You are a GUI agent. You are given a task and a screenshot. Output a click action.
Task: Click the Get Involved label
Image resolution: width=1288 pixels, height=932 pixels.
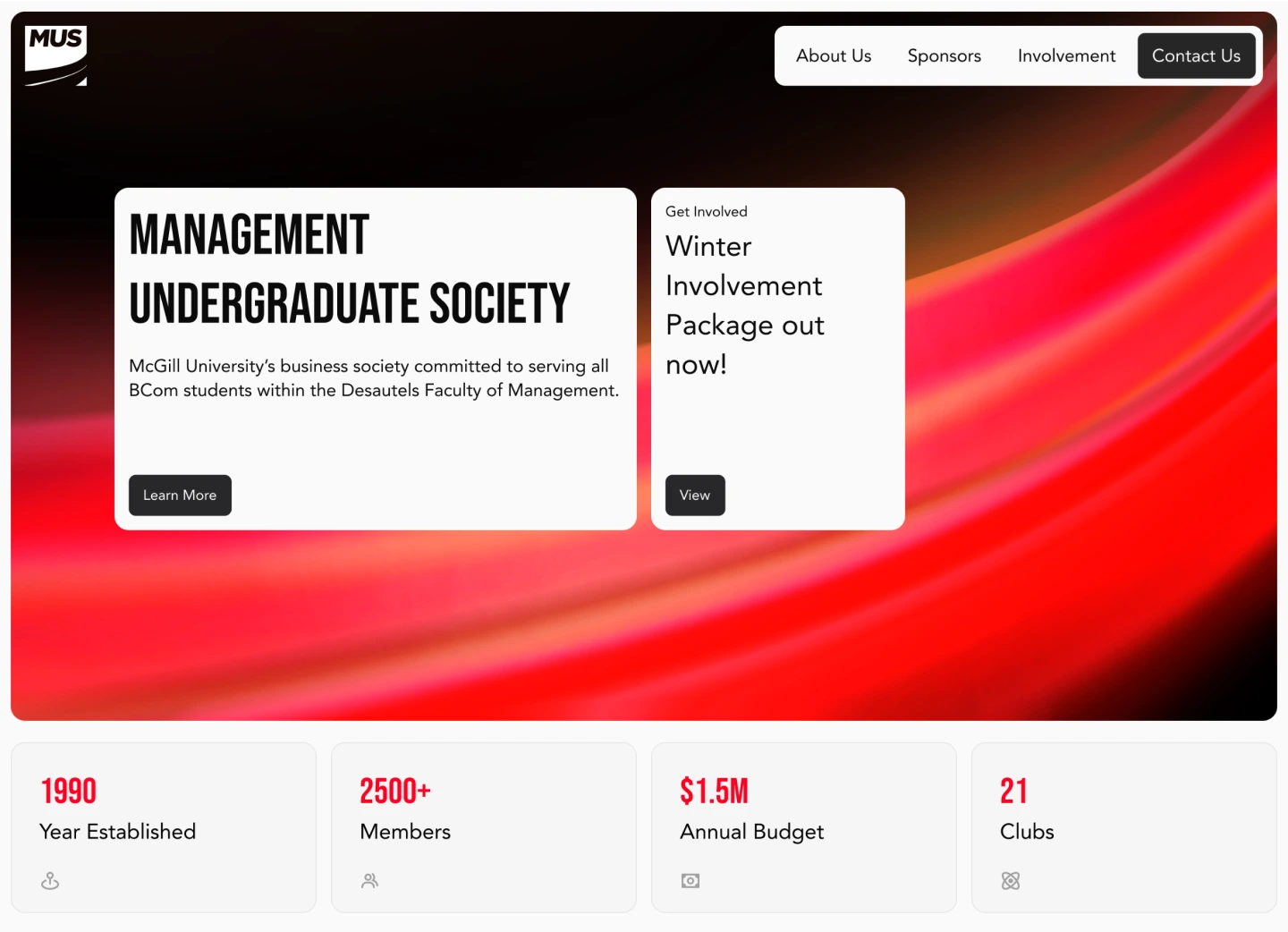click(x=706, y=211)
